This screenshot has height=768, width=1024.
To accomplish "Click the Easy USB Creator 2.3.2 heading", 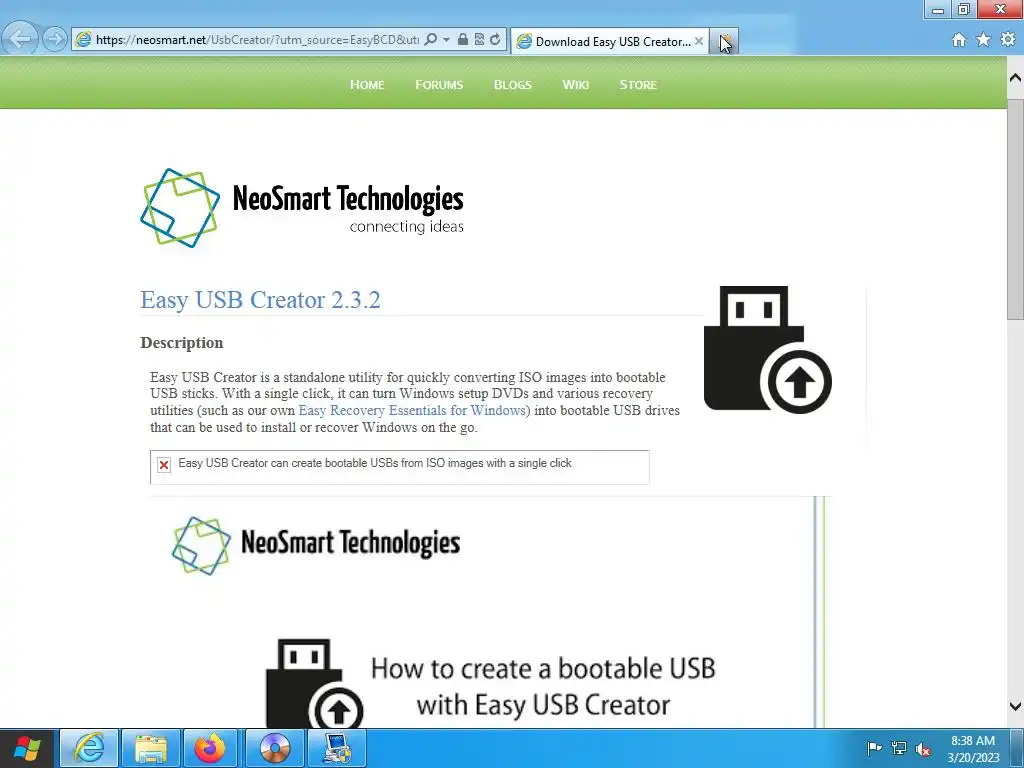I will tap(260, 300).
